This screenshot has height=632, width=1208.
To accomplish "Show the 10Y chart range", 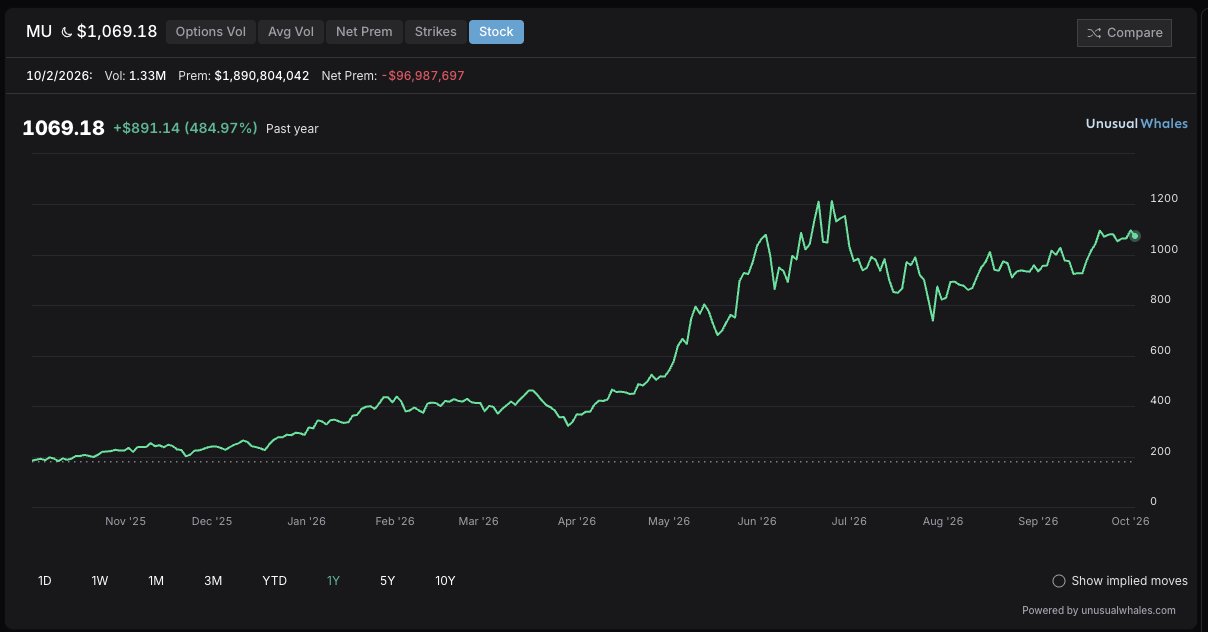I will pyautogui.click(x=445, y=581).
